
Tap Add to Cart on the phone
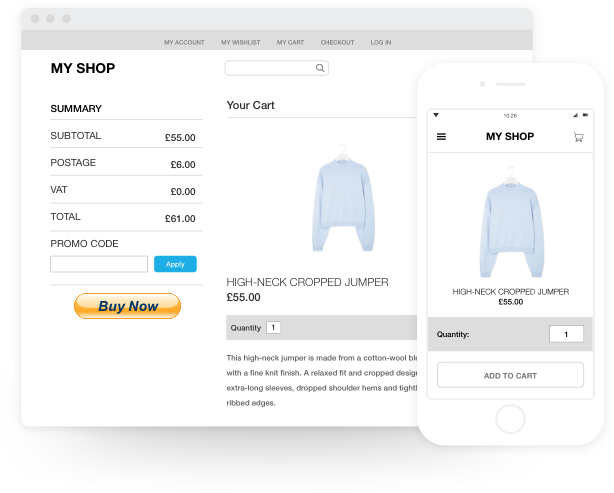(x=510, y=376)
